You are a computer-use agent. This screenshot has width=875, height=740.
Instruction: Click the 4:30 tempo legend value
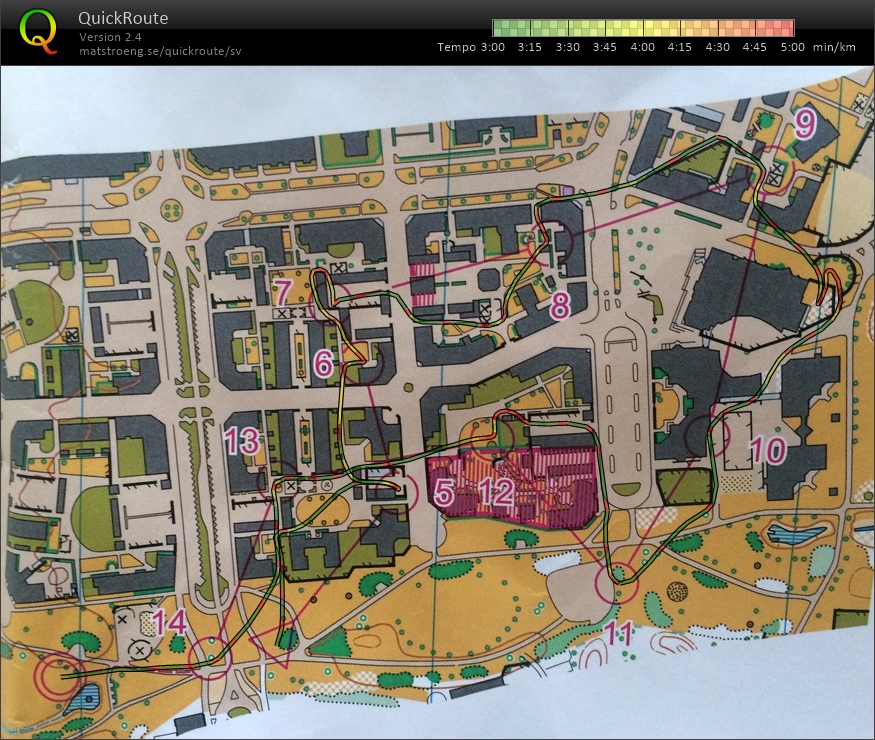[717, 47]
